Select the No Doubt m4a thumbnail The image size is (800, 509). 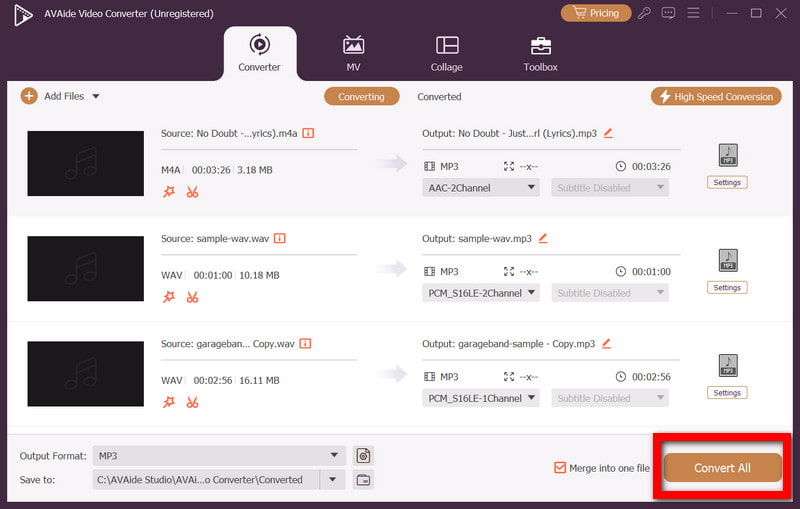86,163
